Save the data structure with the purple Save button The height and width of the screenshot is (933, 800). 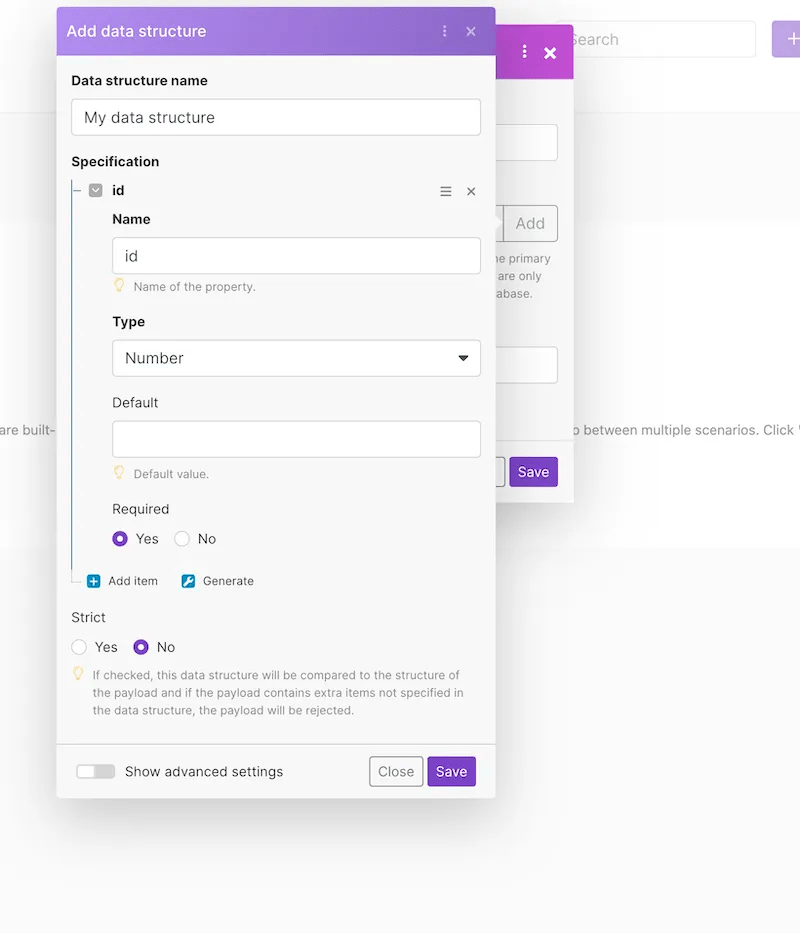[451, 771]
